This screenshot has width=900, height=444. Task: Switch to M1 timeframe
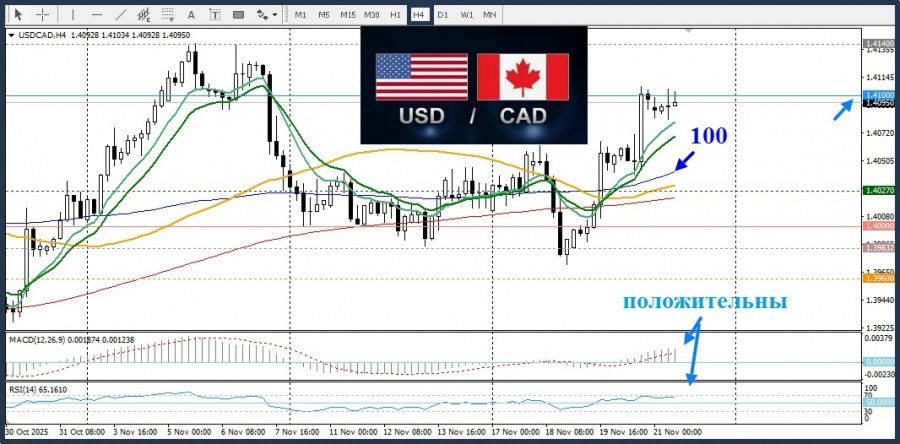click(300, 15)
